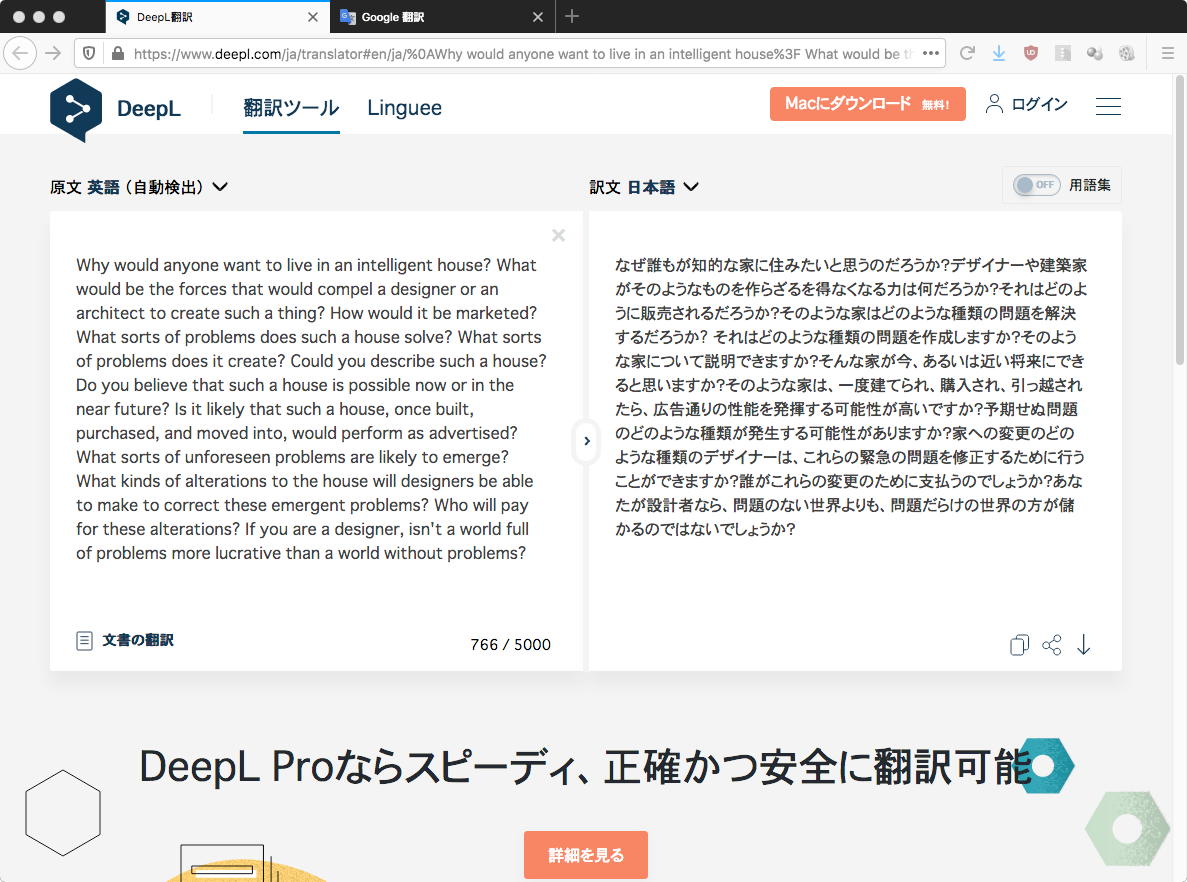Click the ログイン link

point(1039,104)
